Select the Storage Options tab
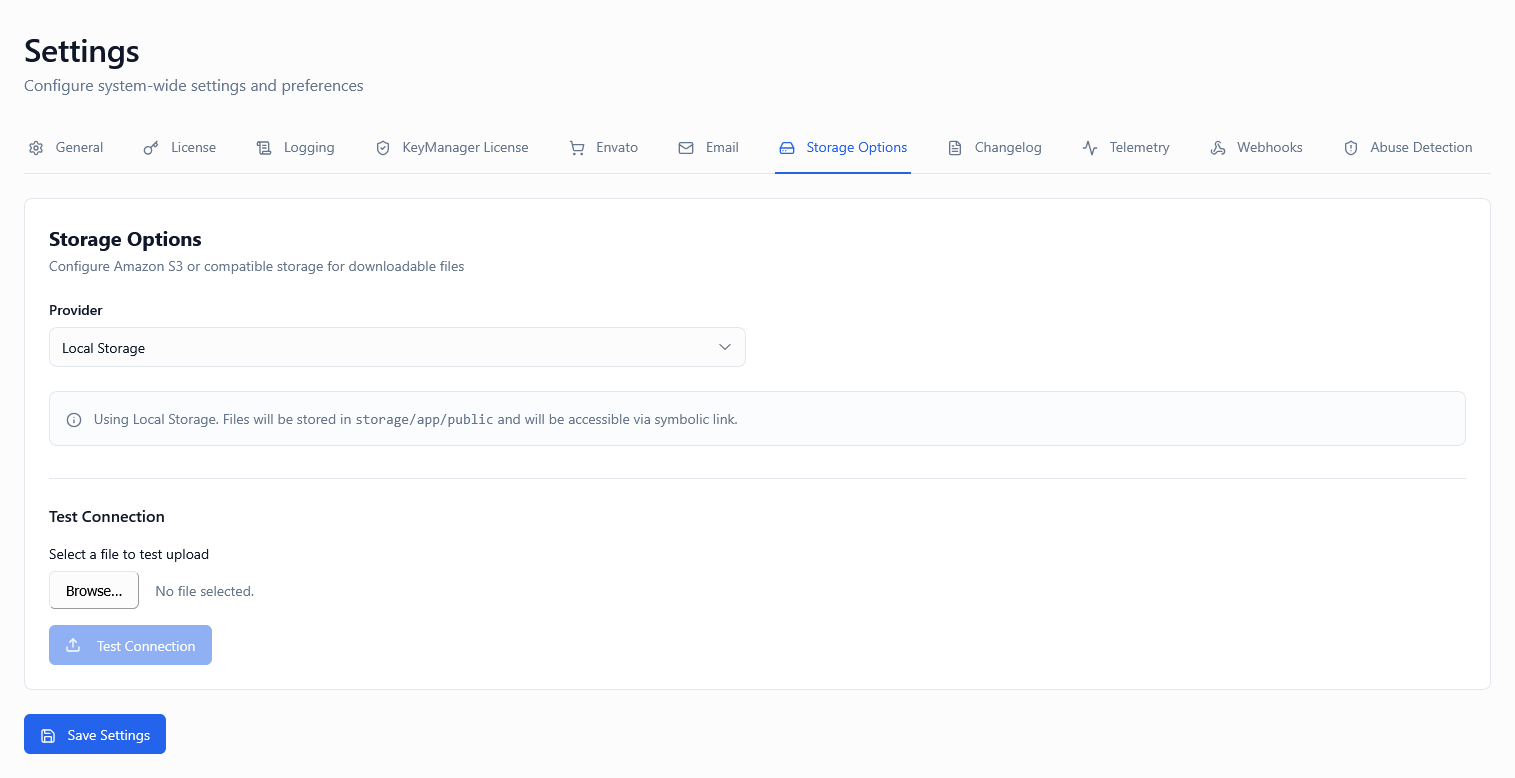Image resolution: width=1515 pixels, height=778 pixels. [x=856, y=148]
